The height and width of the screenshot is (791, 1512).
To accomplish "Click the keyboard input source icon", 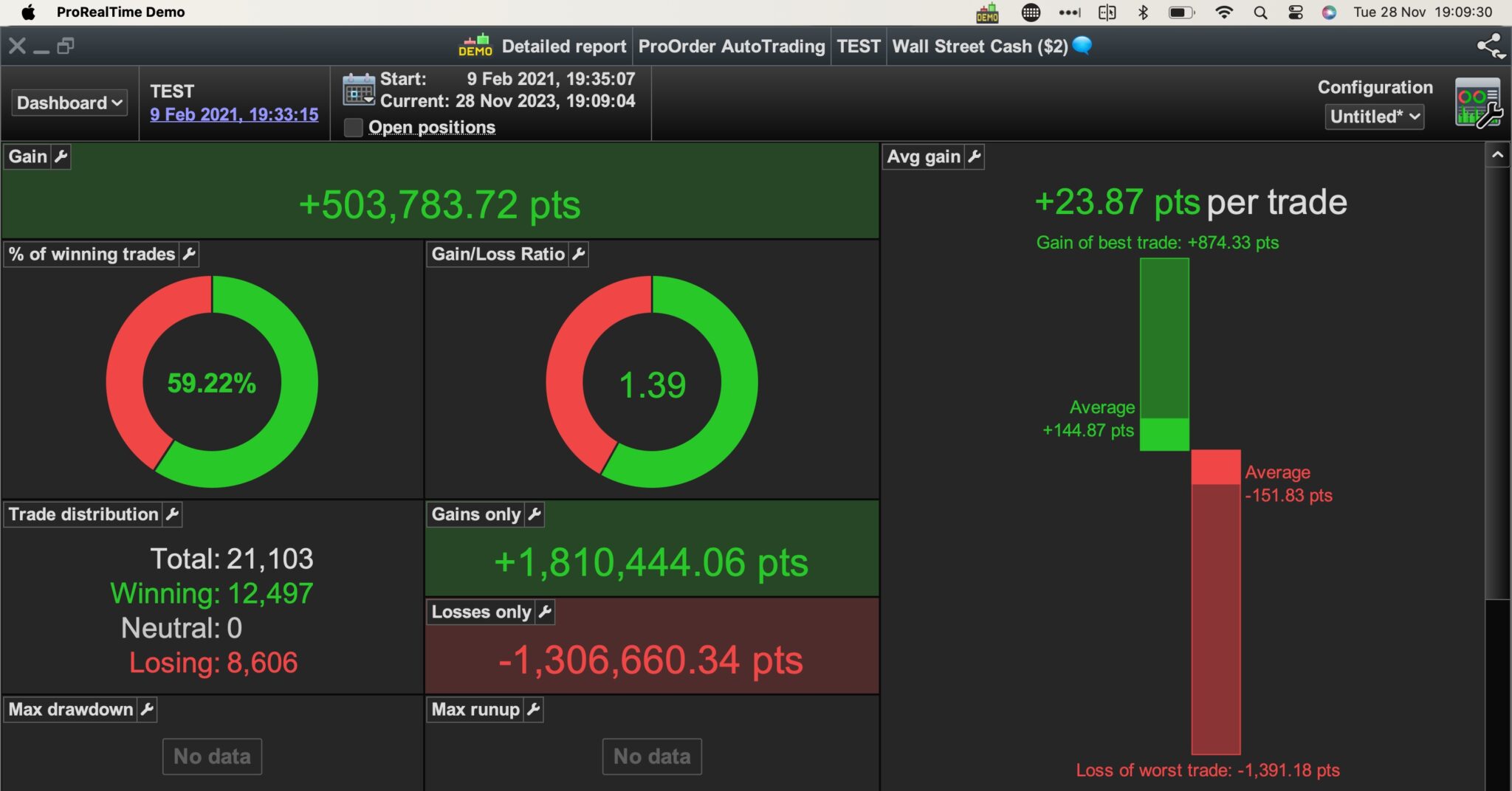I will (1031, 13).
